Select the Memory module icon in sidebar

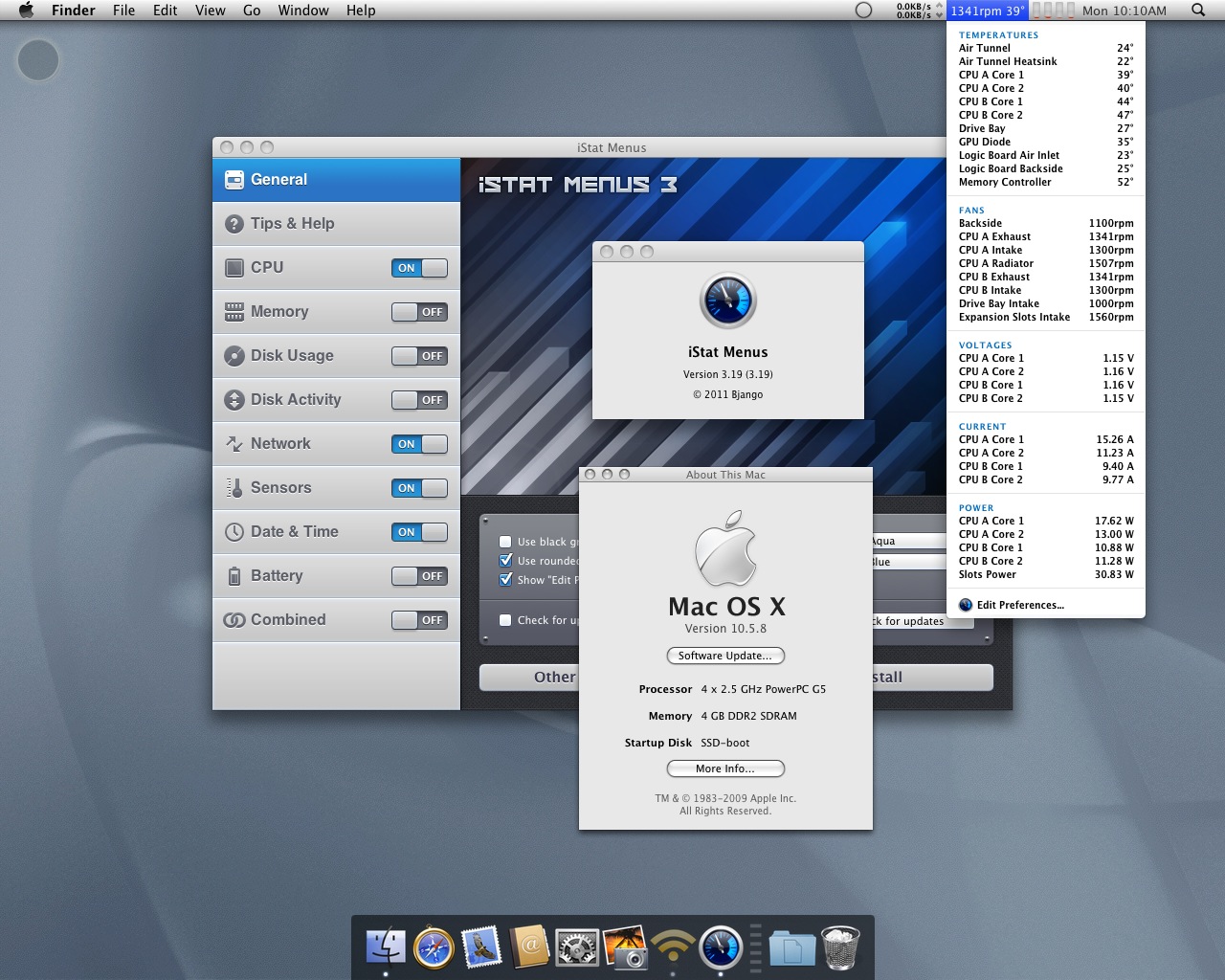point(234,312)
